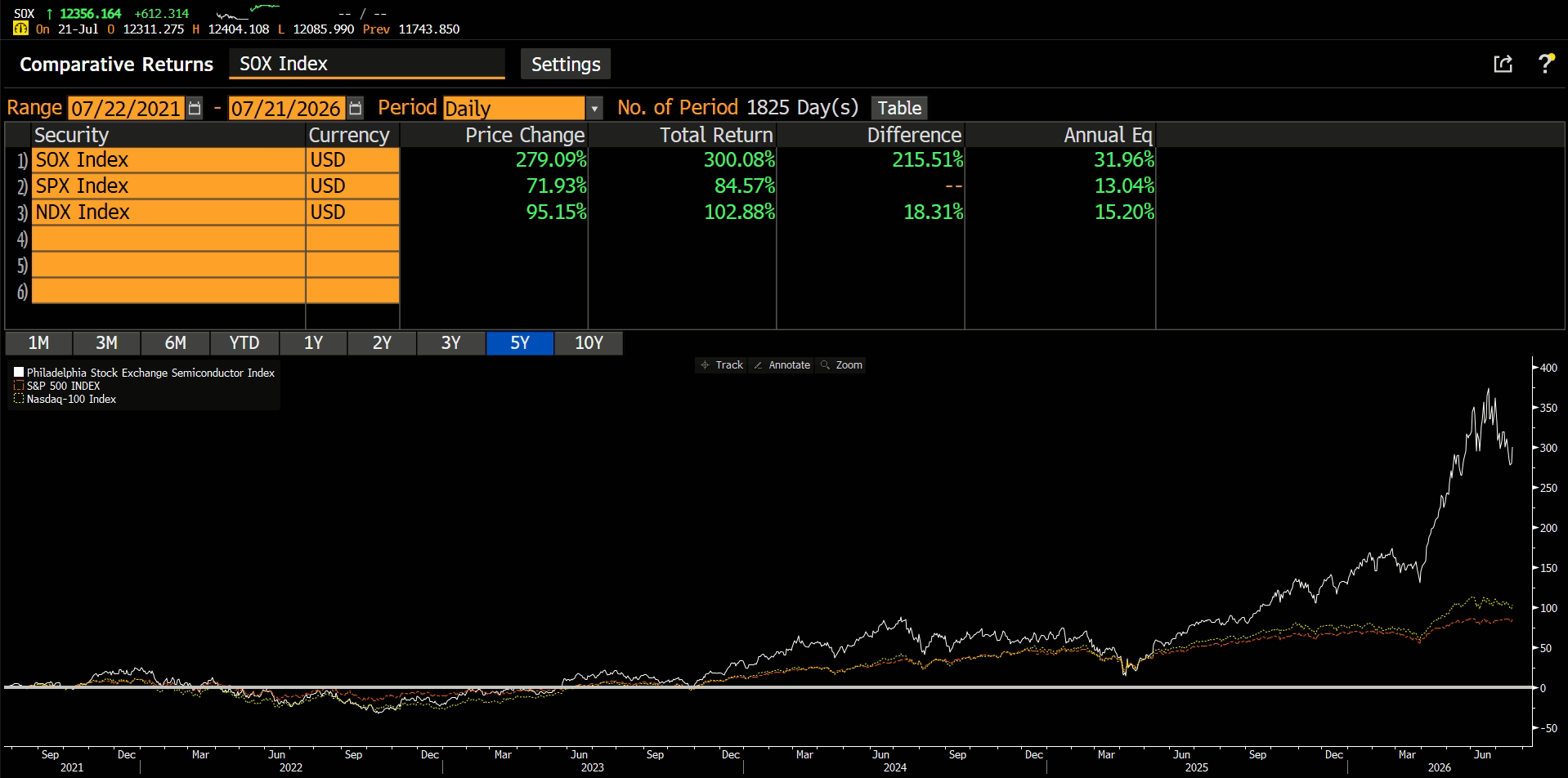Select the YTD time range tab
This screenshot has height=778, width=1568.
click(x=244, y=343)
